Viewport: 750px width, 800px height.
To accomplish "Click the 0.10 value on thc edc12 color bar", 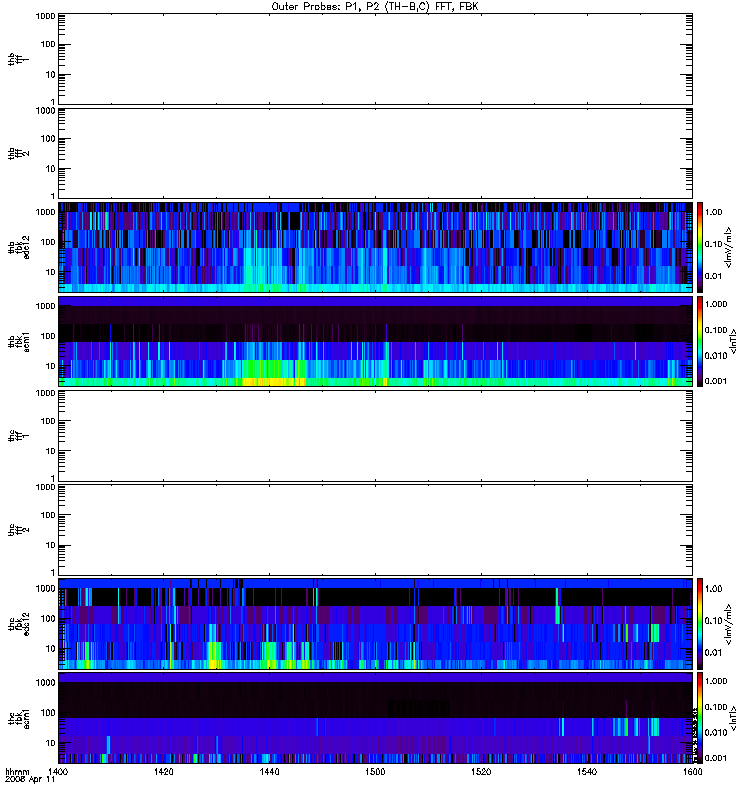I will click(713, 620).
